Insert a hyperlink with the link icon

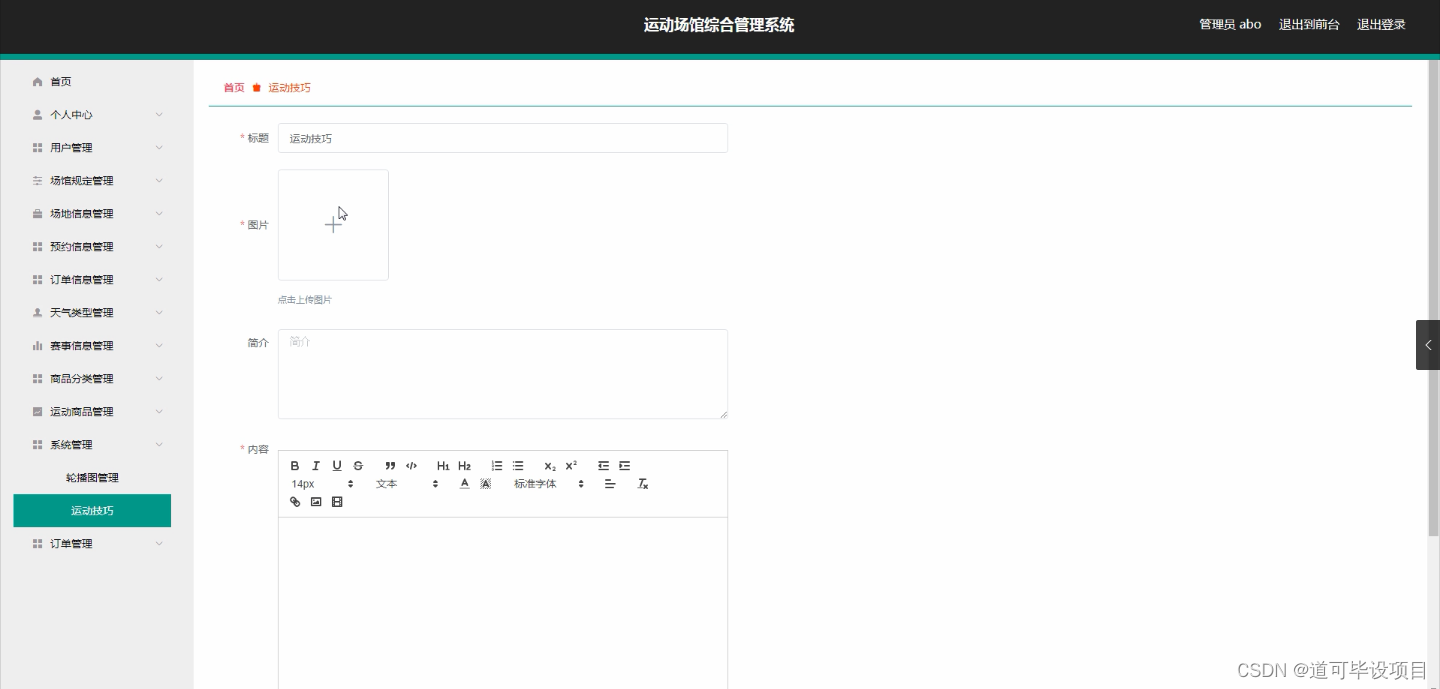pos(294,501)
